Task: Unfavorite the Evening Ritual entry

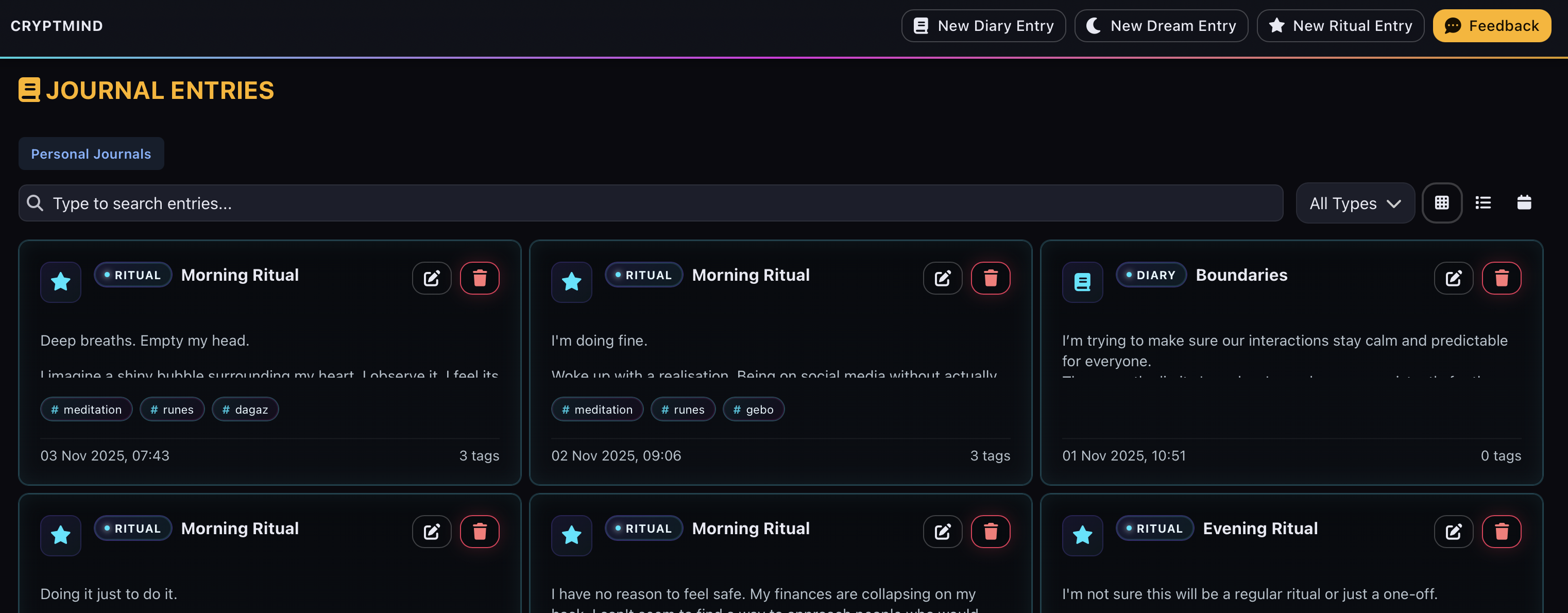Action: pyautogui.click(x=1082, y=536)
